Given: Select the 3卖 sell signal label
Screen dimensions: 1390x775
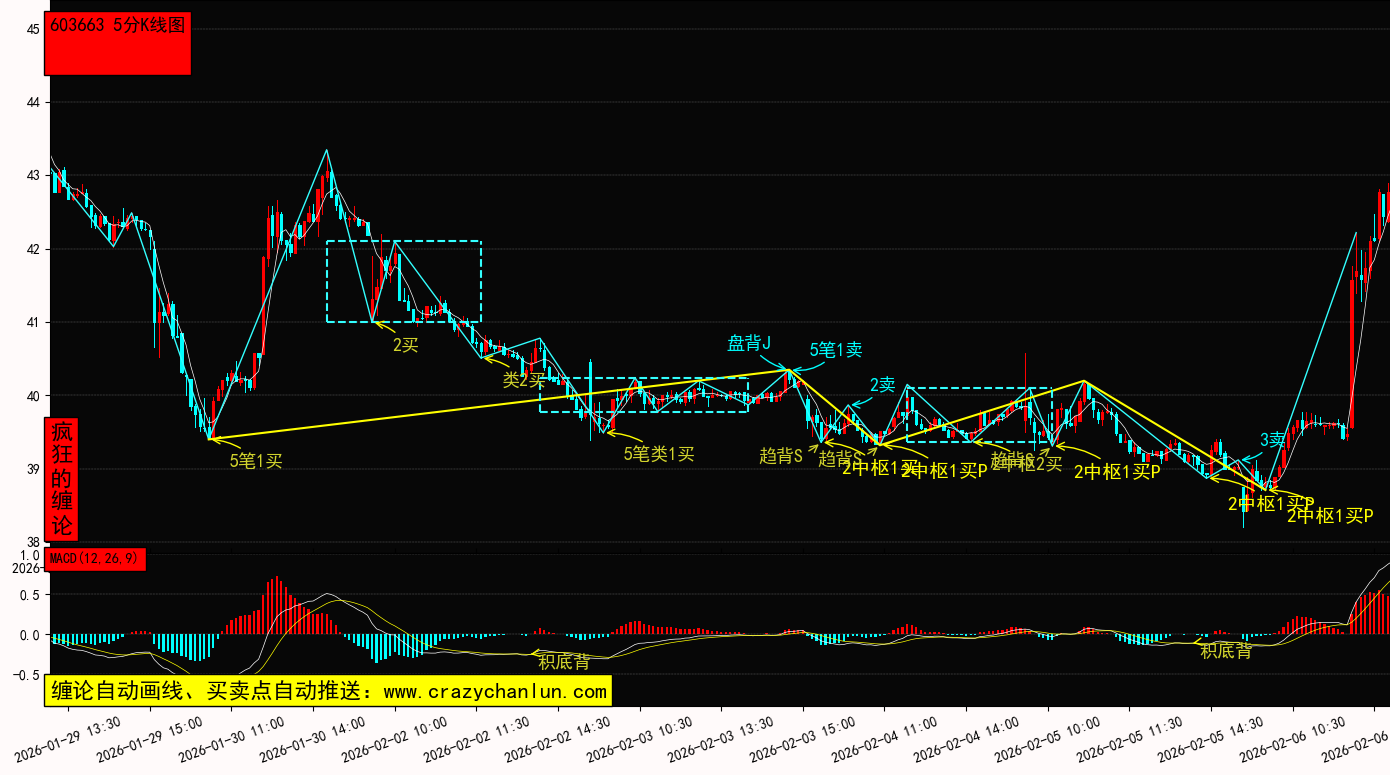Looking at the screenshot, I should coord(1272,440).
